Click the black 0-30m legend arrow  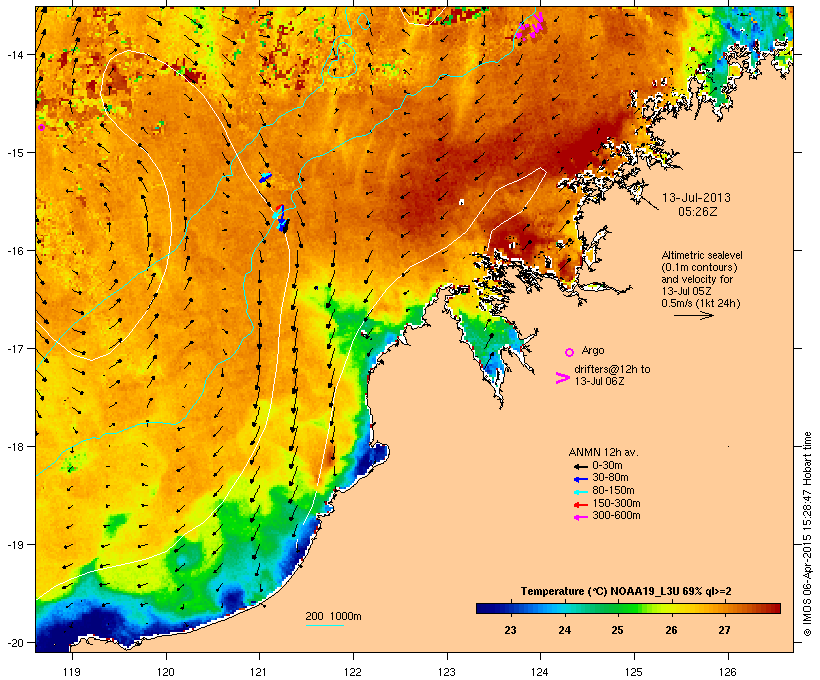581,466
